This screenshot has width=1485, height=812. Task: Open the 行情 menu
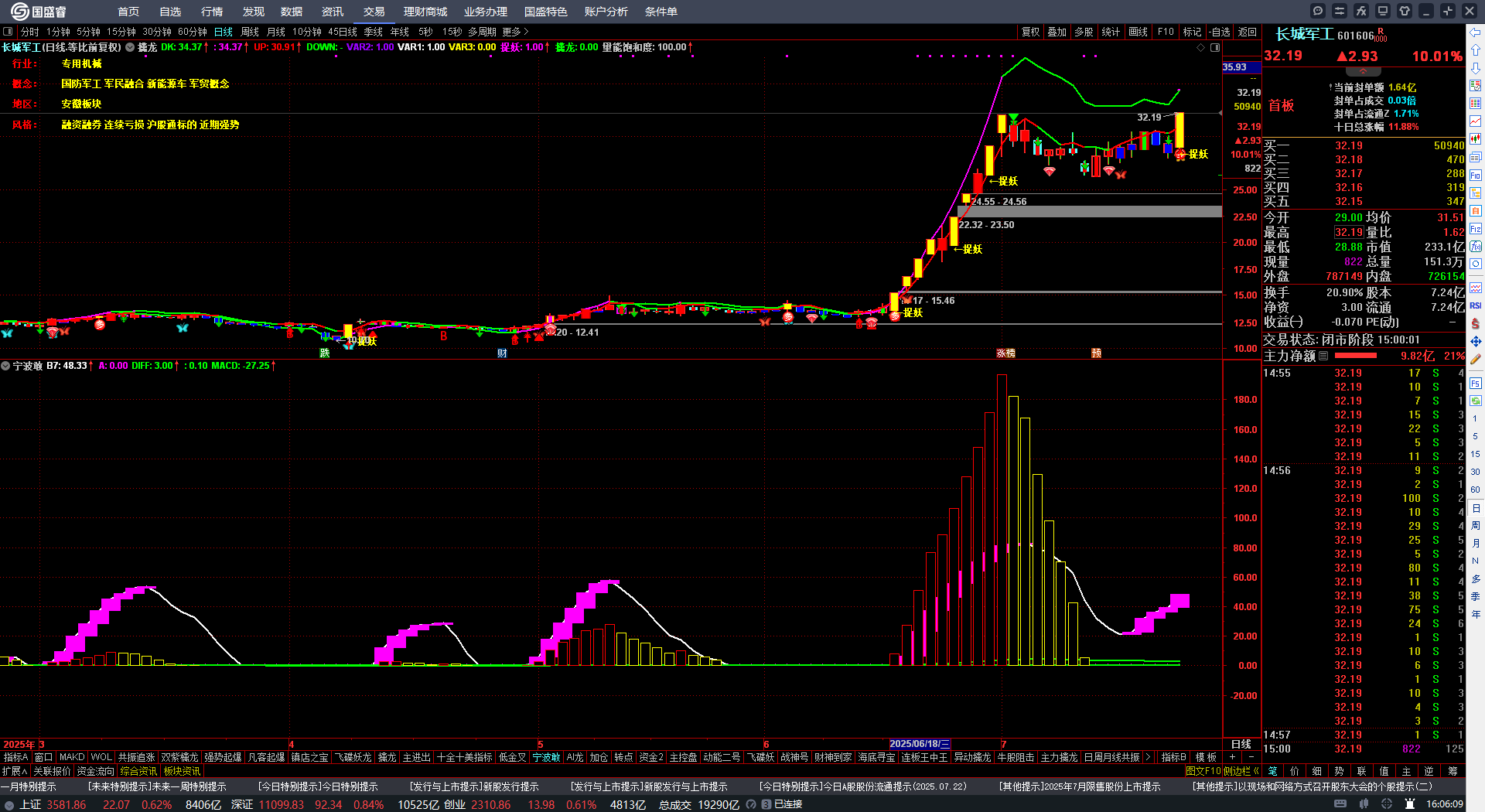click(212, 12)
